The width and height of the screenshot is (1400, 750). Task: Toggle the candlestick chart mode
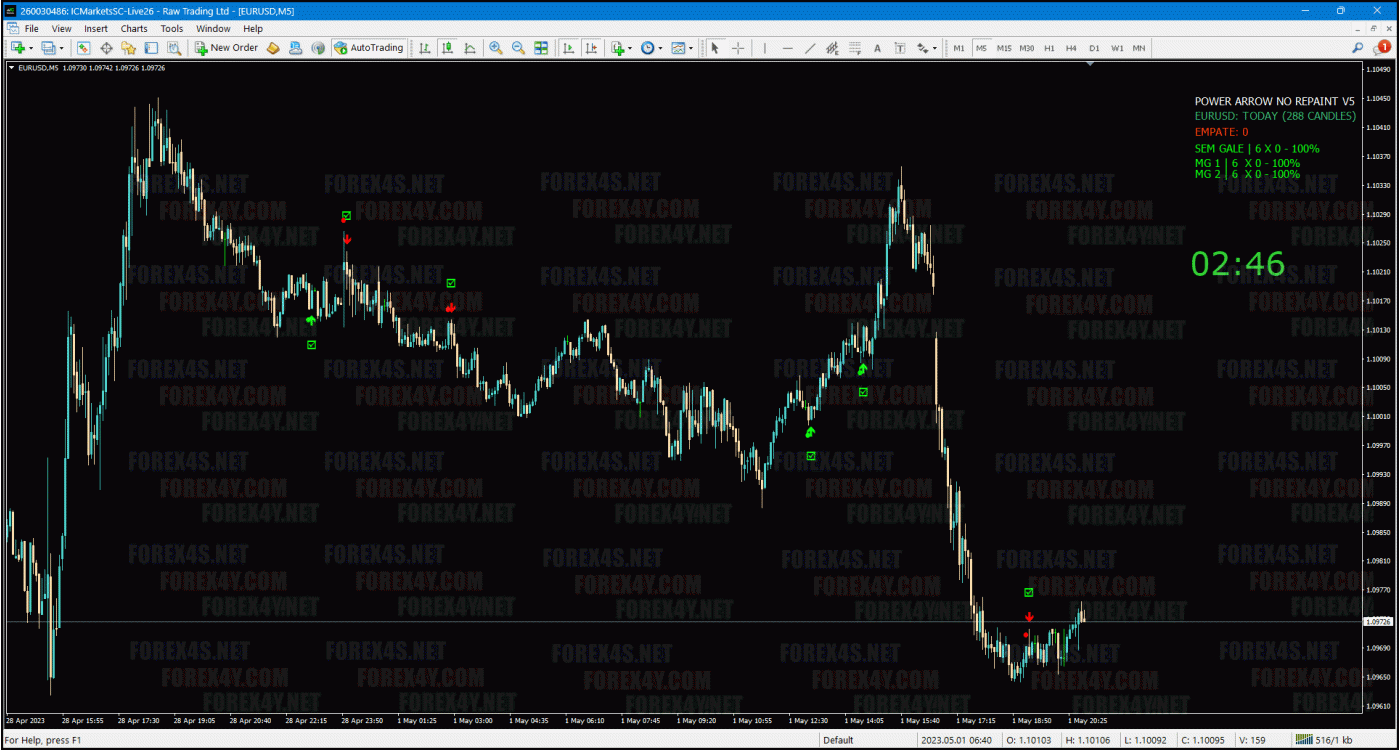447,48
